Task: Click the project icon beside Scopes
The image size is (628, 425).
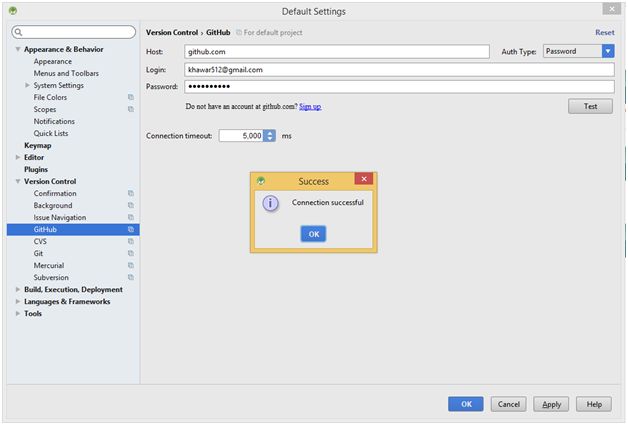Action: 130,109
